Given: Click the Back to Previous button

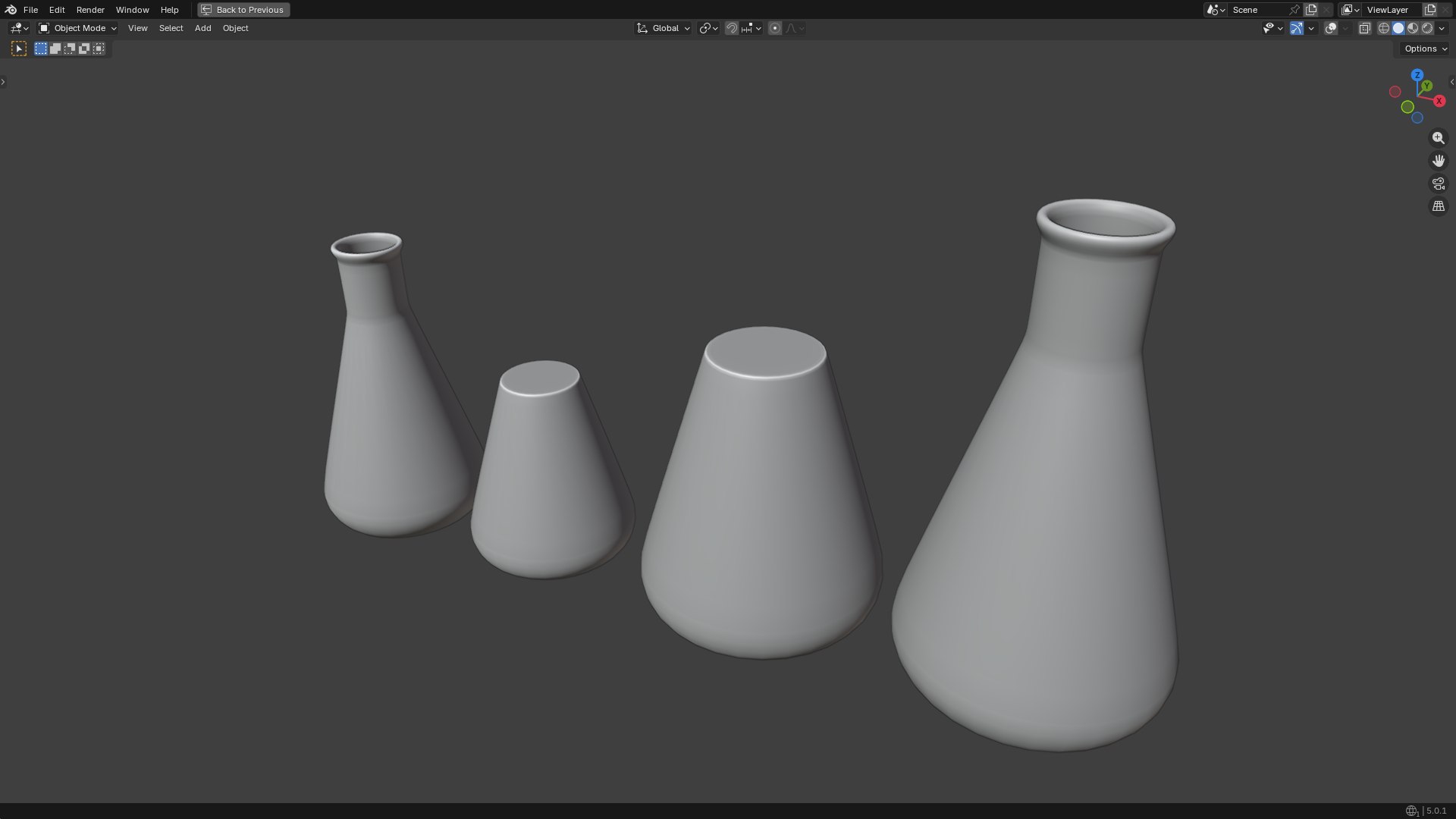Looking at the screenshot, I should click(243, 10).
